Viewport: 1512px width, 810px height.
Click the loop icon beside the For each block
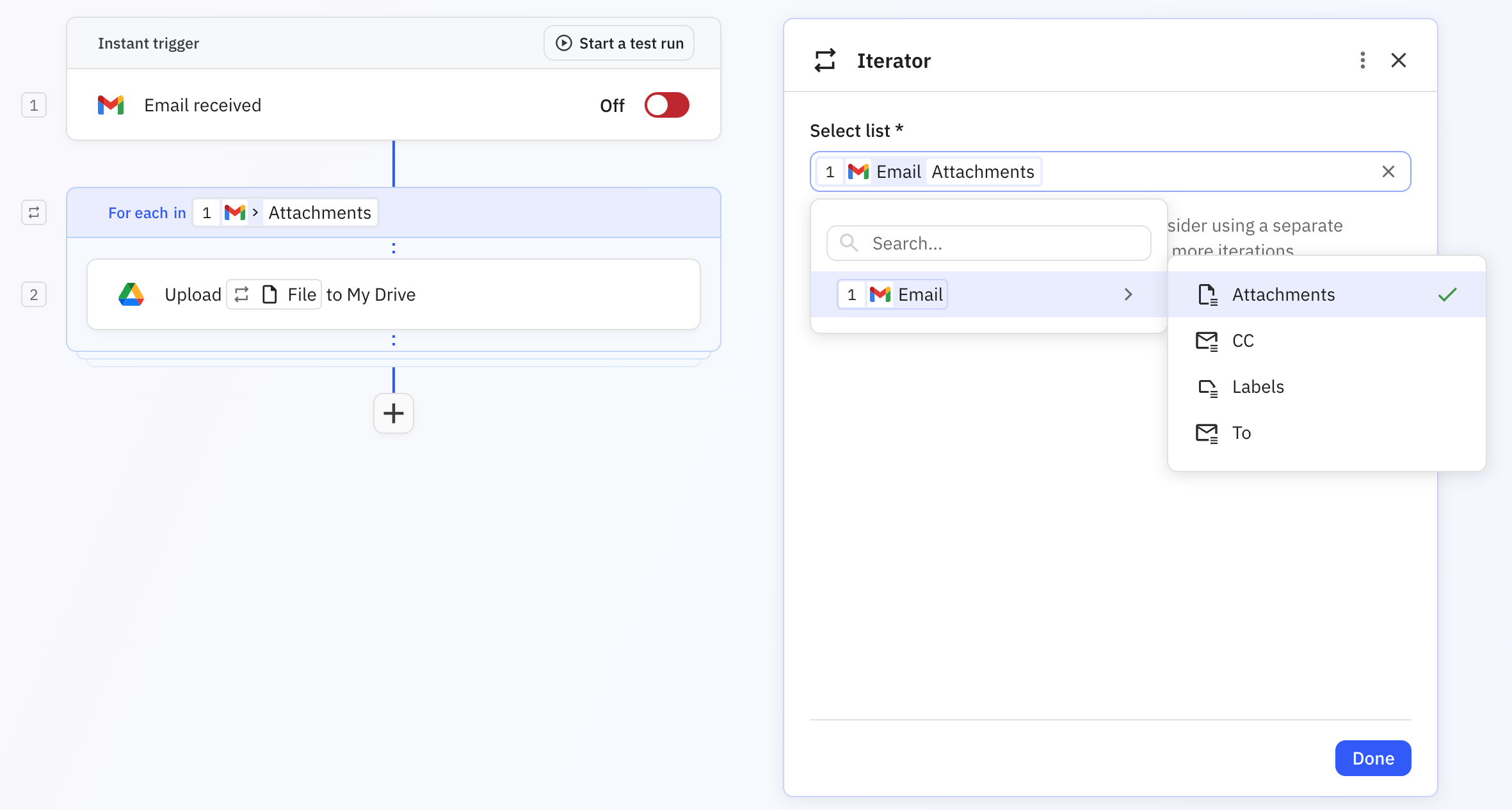tap(33, 212)
